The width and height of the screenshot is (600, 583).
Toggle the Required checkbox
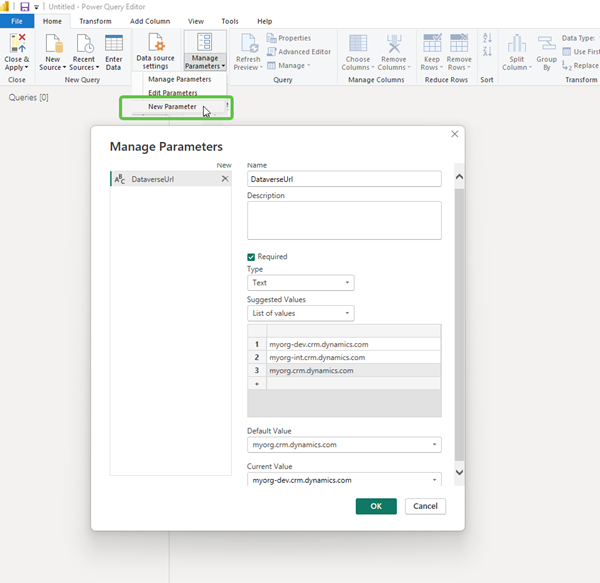pos(251,257)
